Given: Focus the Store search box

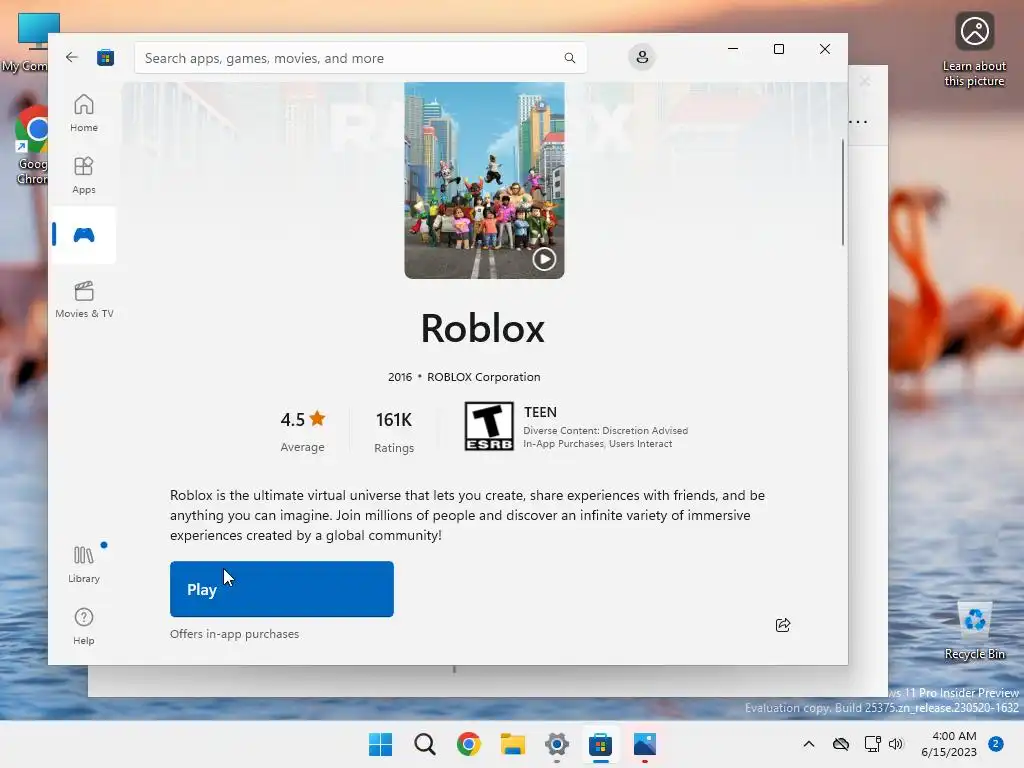Looking at the screenshot, I should click(x=360, y=58).
